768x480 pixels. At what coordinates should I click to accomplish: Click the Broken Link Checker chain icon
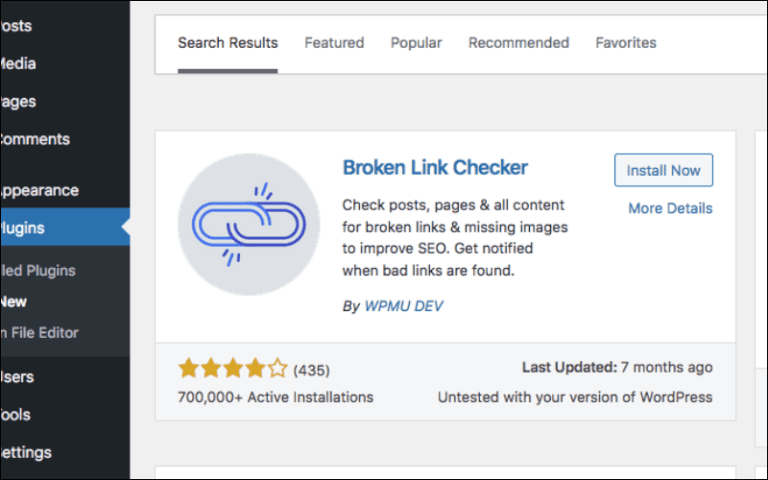tap(249, 225)
